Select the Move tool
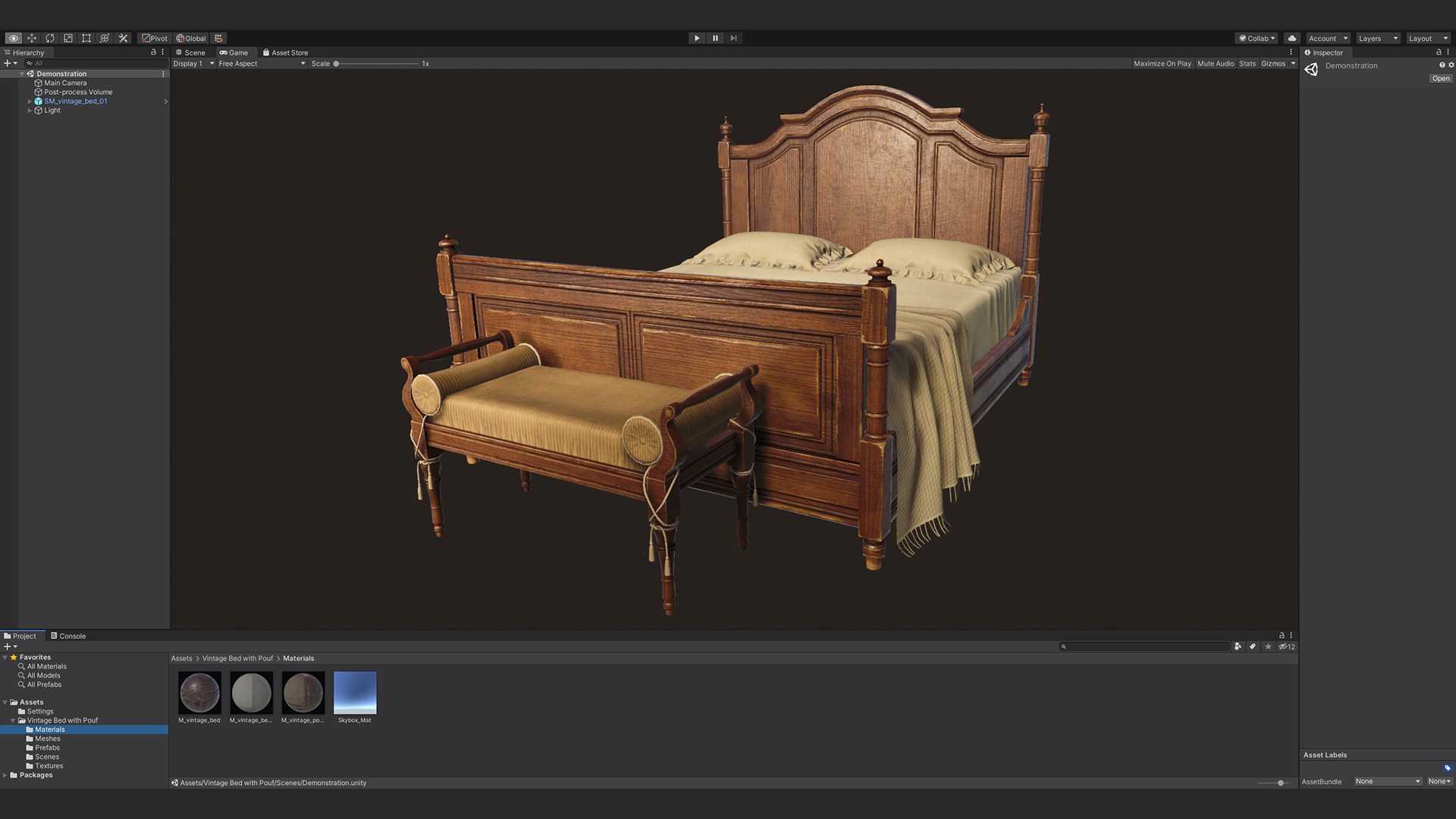 32,38
